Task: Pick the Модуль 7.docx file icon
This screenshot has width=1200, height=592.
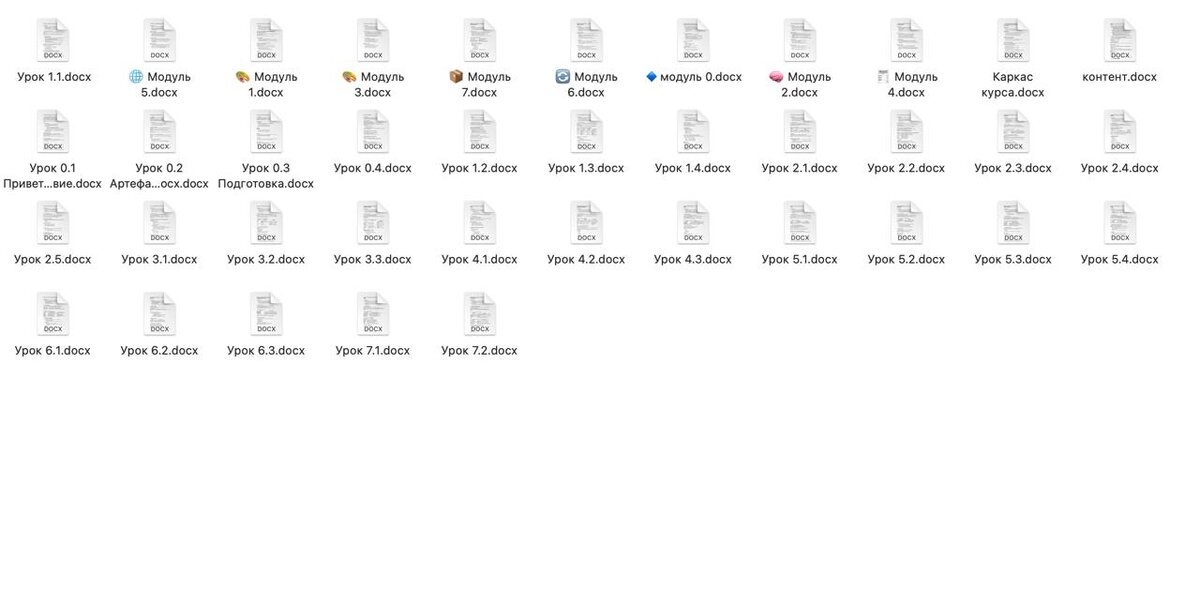Action: point(480,40)
